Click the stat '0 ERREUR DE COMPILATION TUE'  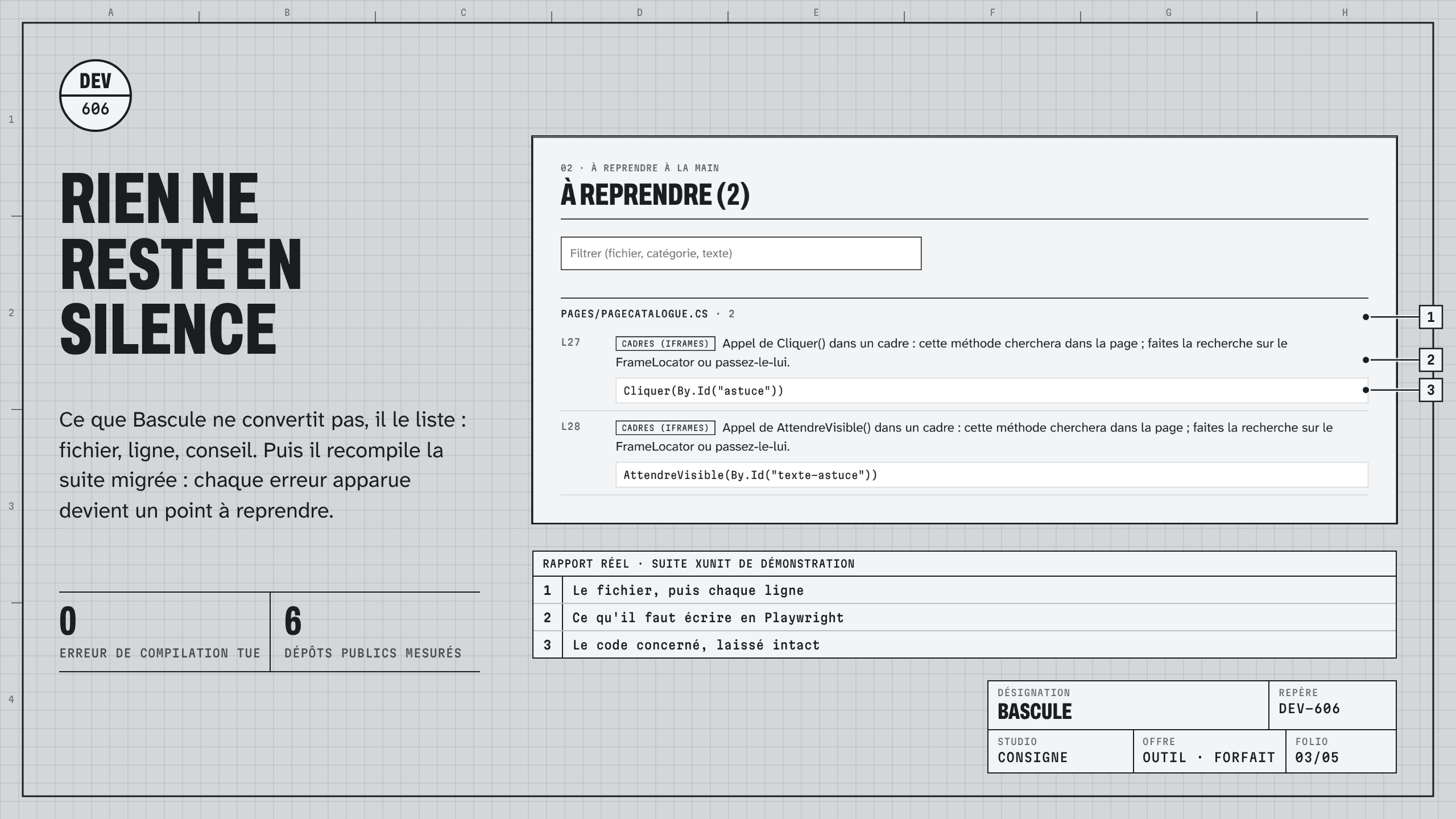tap(164, 632)
